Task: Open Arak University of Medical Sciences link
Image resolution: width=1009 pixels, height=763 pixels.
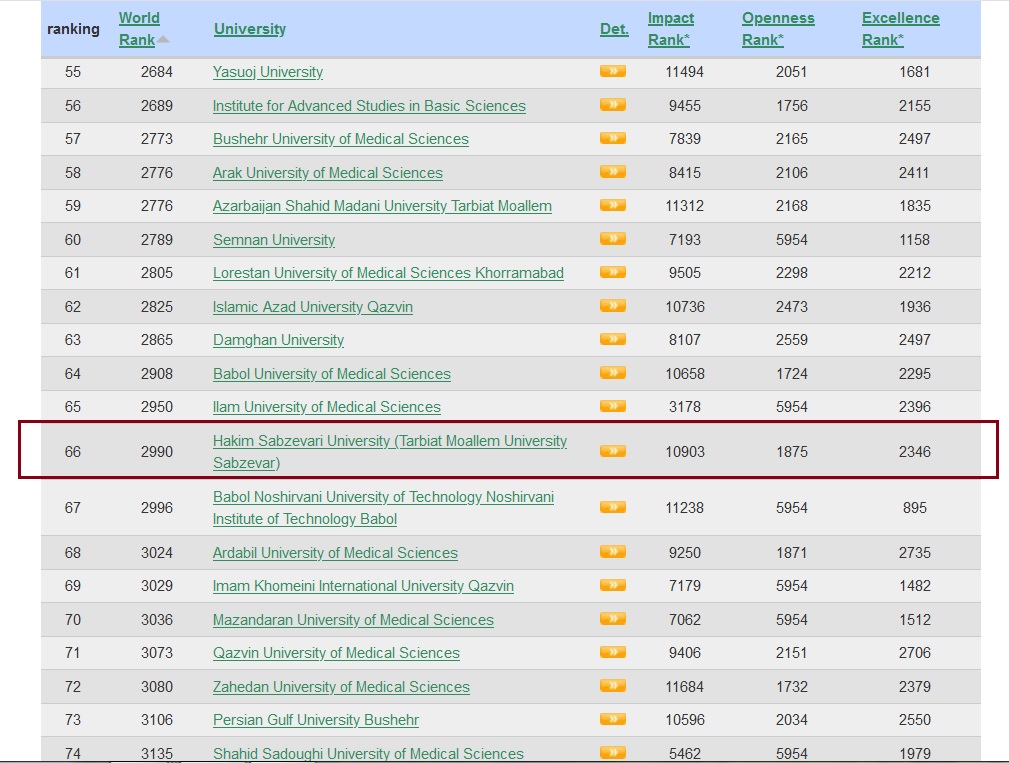Action: (x=328, y=172)
